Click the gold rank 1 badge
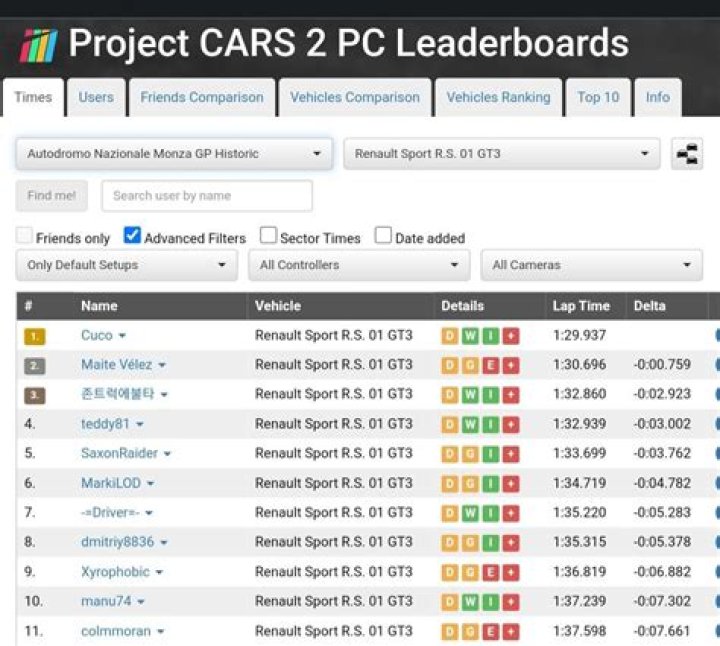Image resolution: width=720 pixels, height=646 pixels. (34, 336)
